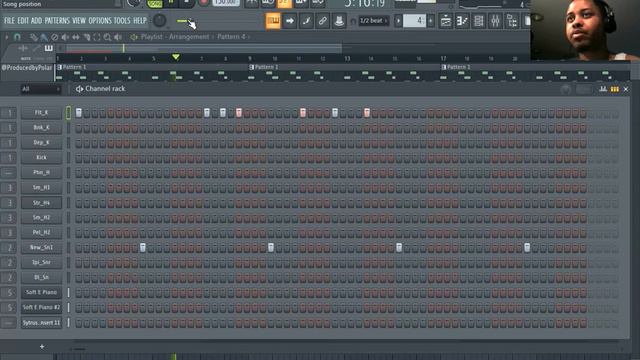Select the Playlist draw (pencil) tool

34,37
